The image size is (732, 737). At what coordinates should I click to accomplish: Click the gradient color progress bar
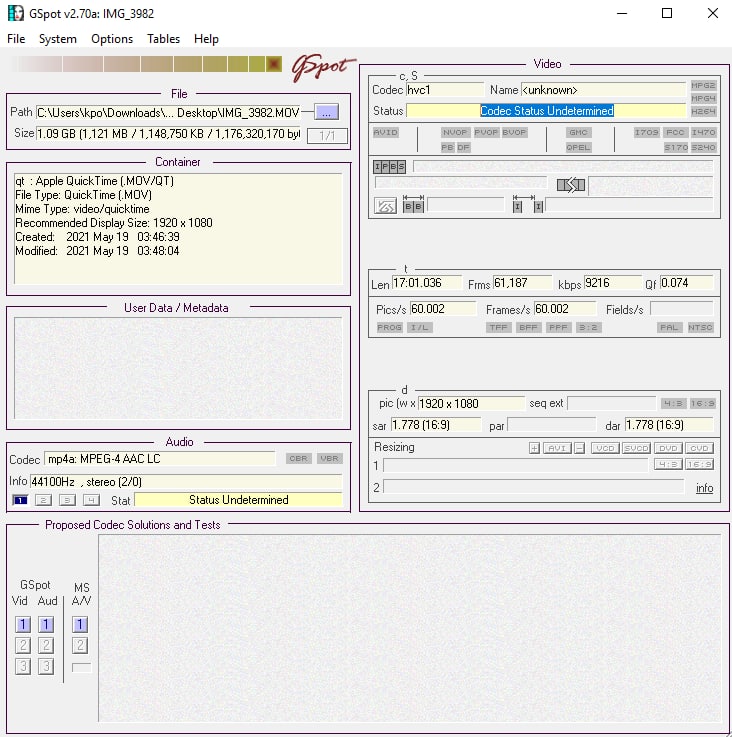(145, 63)
